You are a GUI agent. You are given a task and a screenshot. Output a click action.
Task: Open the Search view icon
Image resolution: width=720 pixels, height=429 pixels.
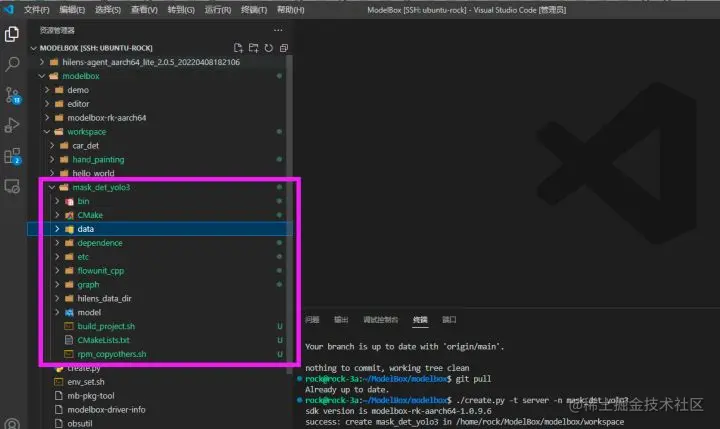(x=12, y=64)
